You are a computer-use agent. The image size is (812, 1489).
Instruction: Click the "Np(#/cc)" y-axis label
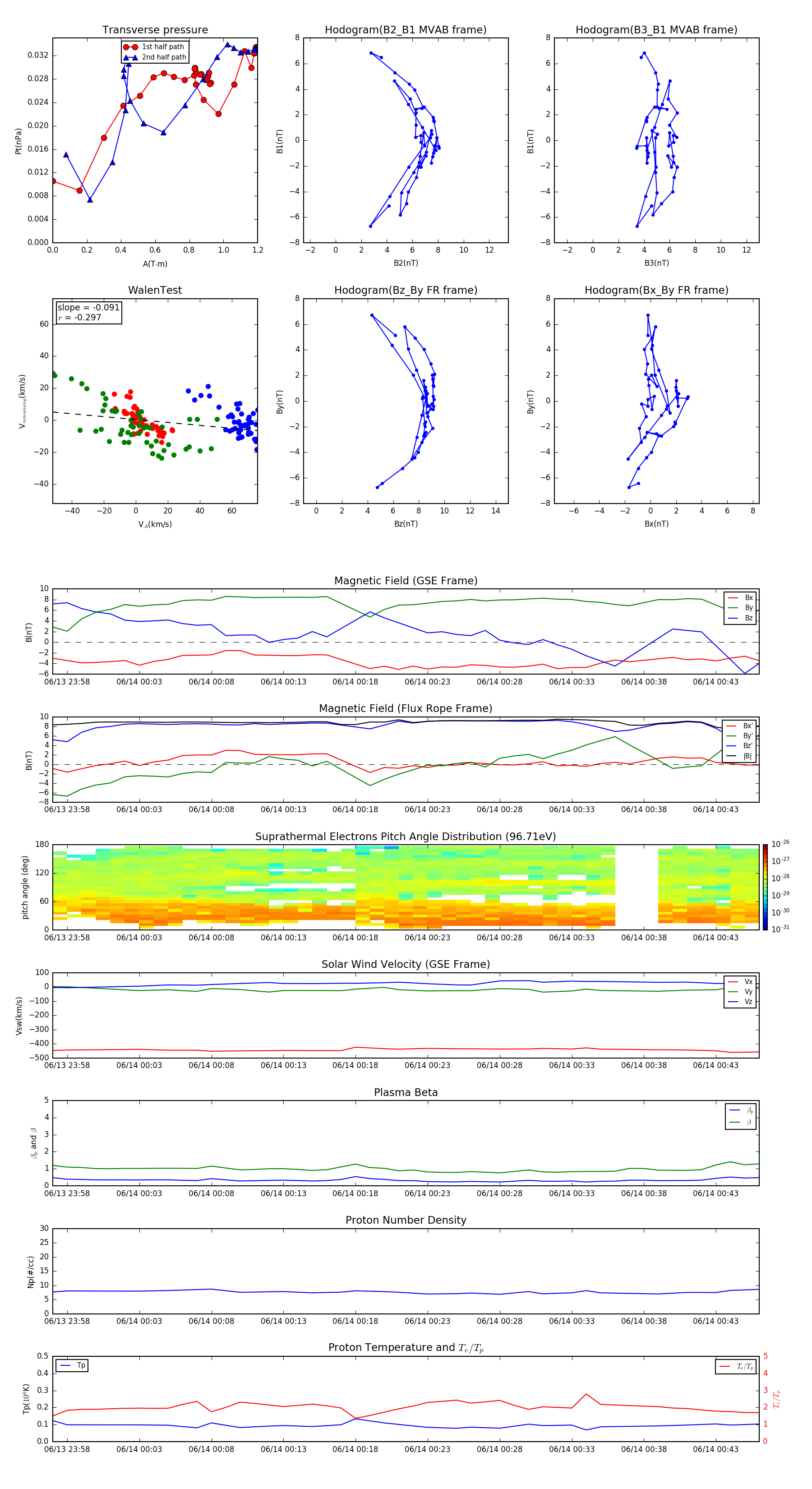click(31, 1272)
